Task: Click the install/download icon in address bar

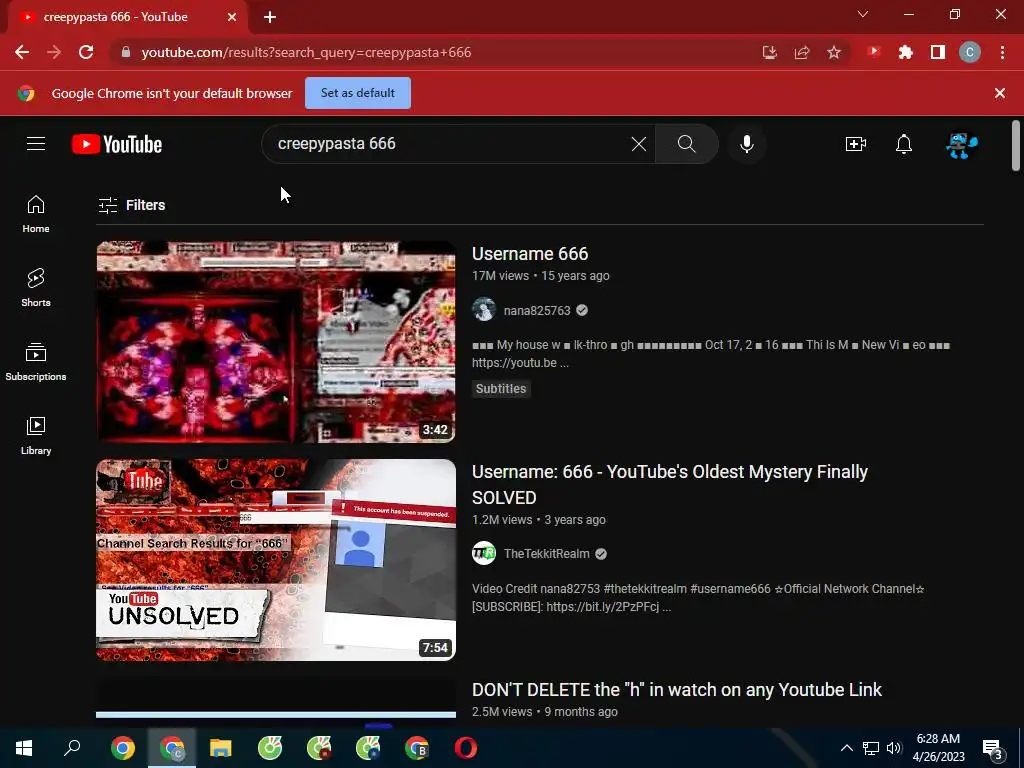Action: (770, 52)
